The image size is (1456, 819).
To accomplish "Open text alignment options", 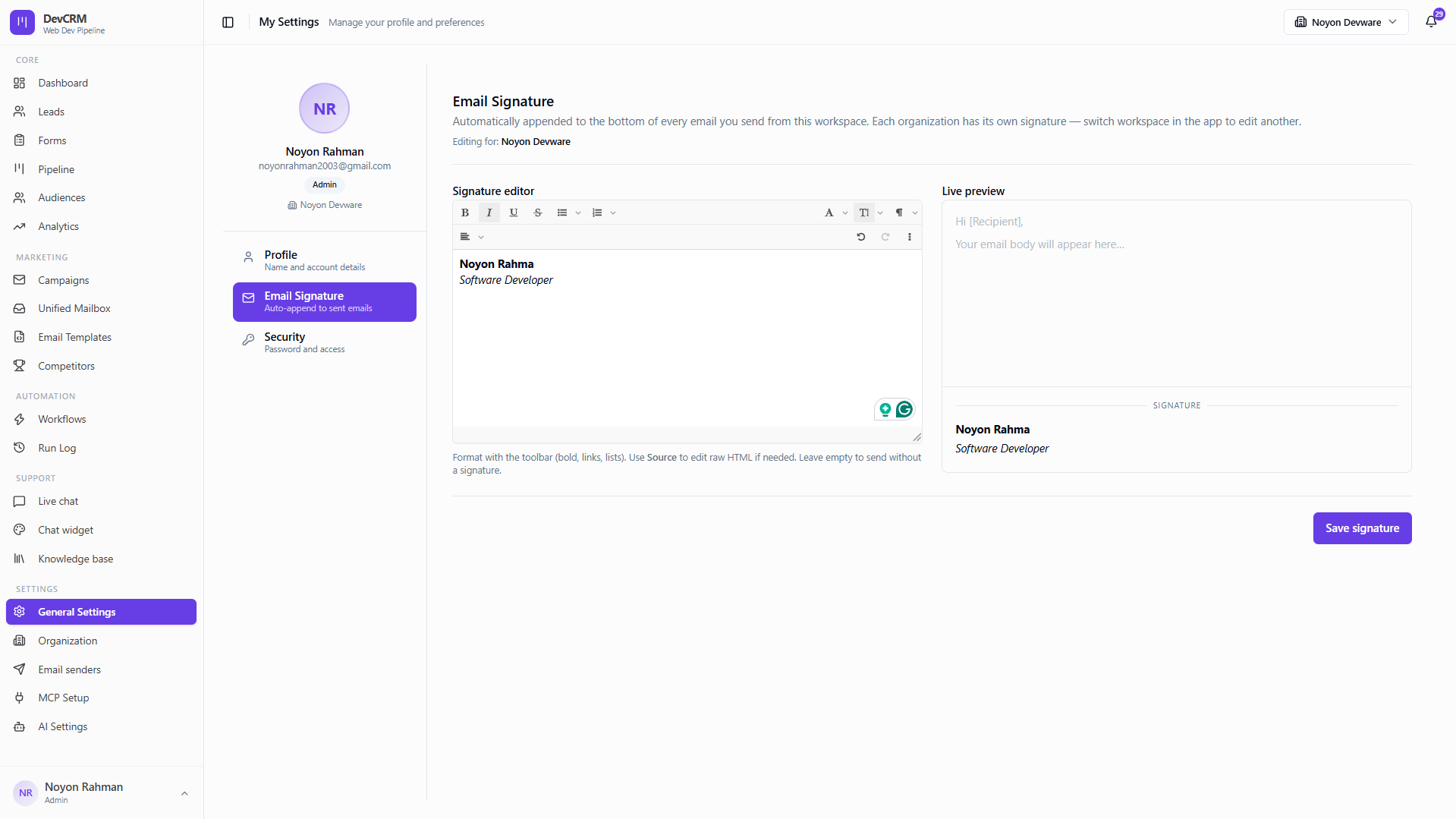I will point(471,237).
